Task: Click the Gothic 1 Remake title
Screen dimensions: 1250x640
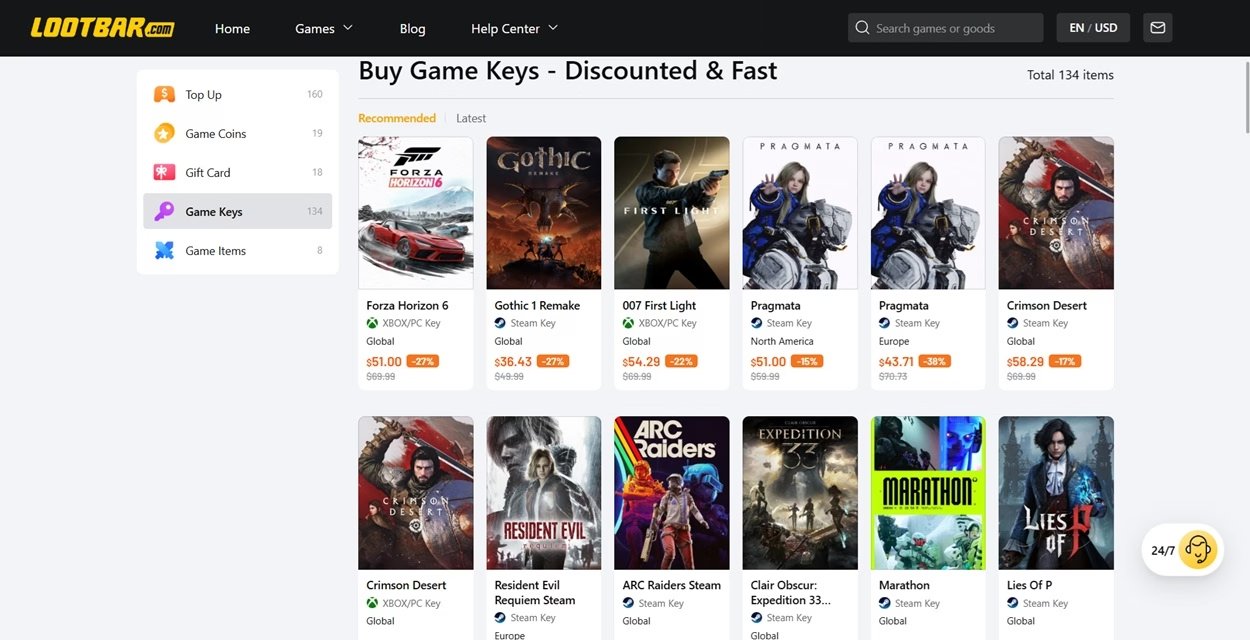Action: point(537,305)
